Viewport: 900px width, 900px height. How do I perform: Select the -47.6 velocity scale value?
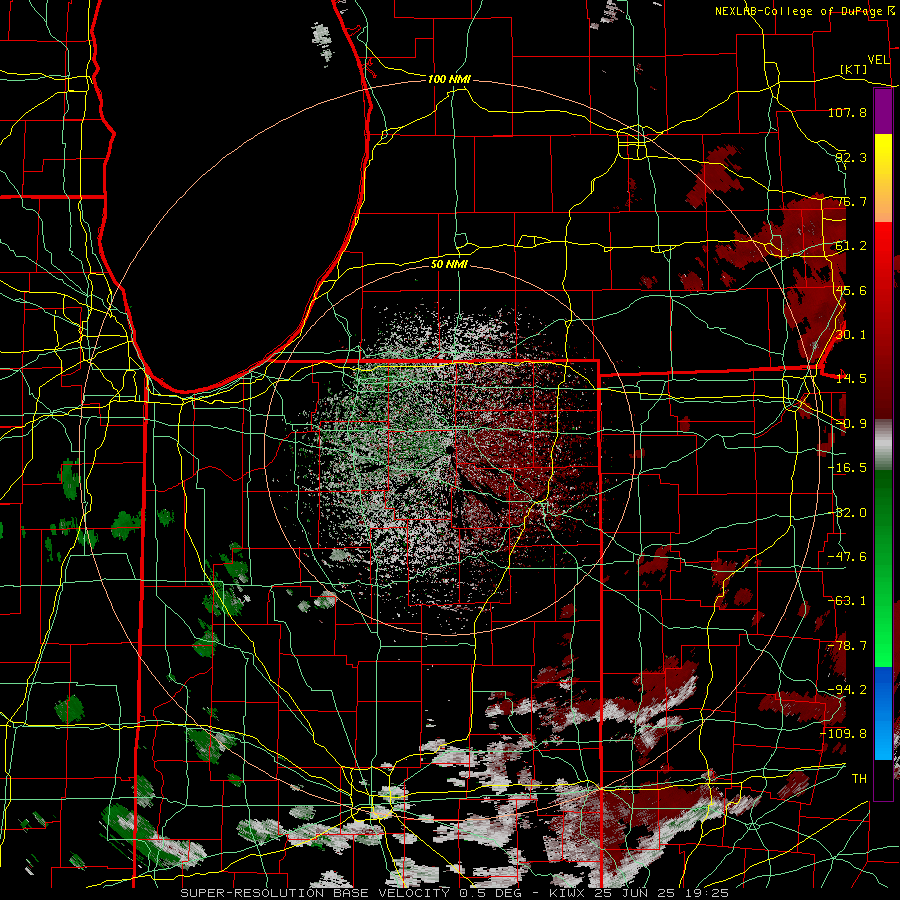click(847, 557)
